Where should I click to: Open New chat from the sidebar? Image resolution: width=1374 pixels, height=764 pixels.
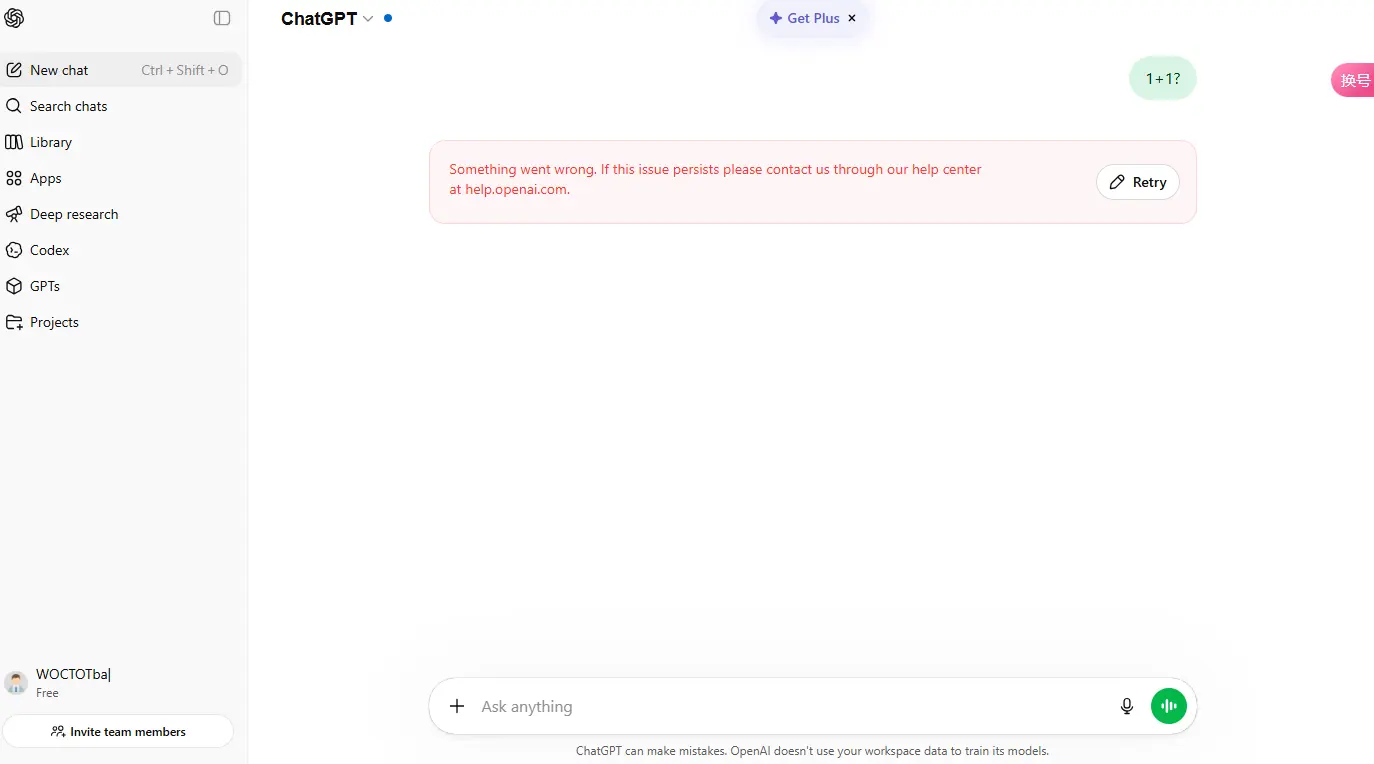click(121, 70)
